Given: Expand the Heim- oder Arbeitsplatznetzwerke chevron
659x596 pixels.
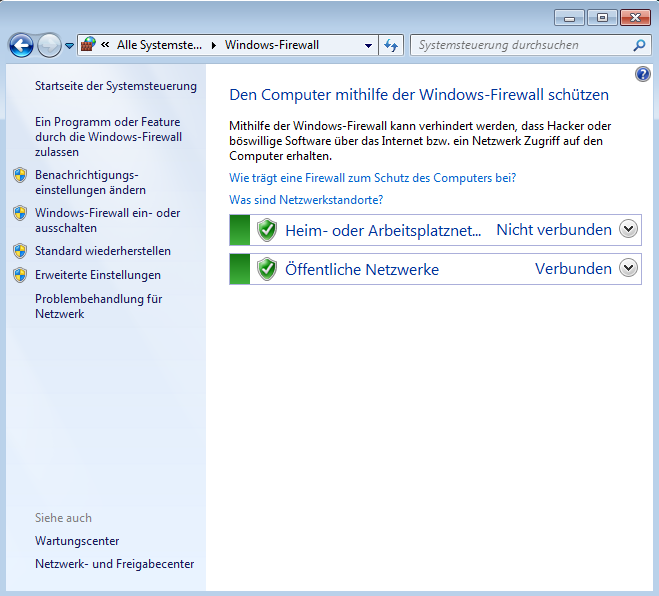Looking at the screenshot, I should (628, 229).
